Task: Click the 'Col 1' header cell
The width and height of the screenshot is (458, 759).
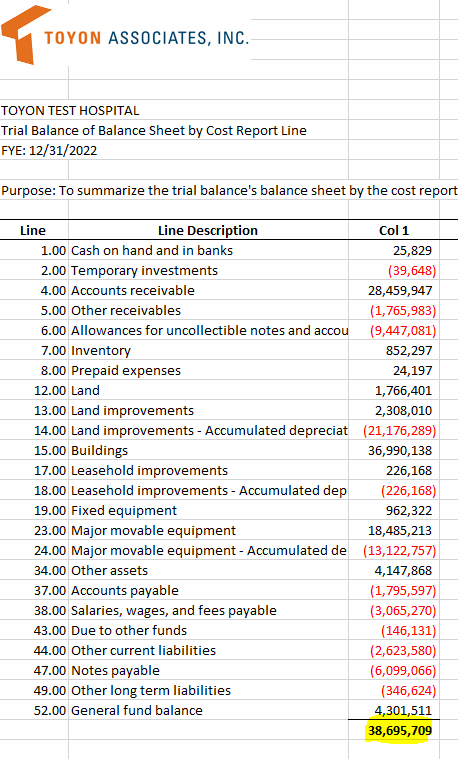Action: pos(394,230)
